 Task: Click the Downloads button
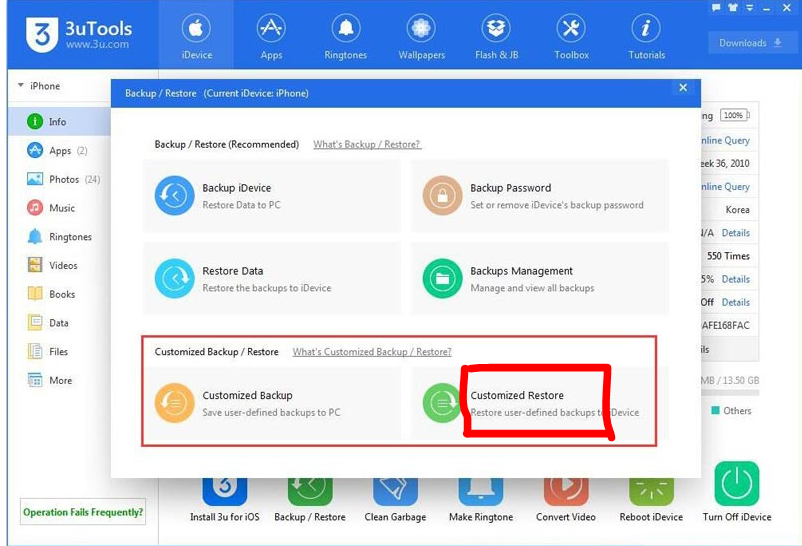click(x=751, y=43)
